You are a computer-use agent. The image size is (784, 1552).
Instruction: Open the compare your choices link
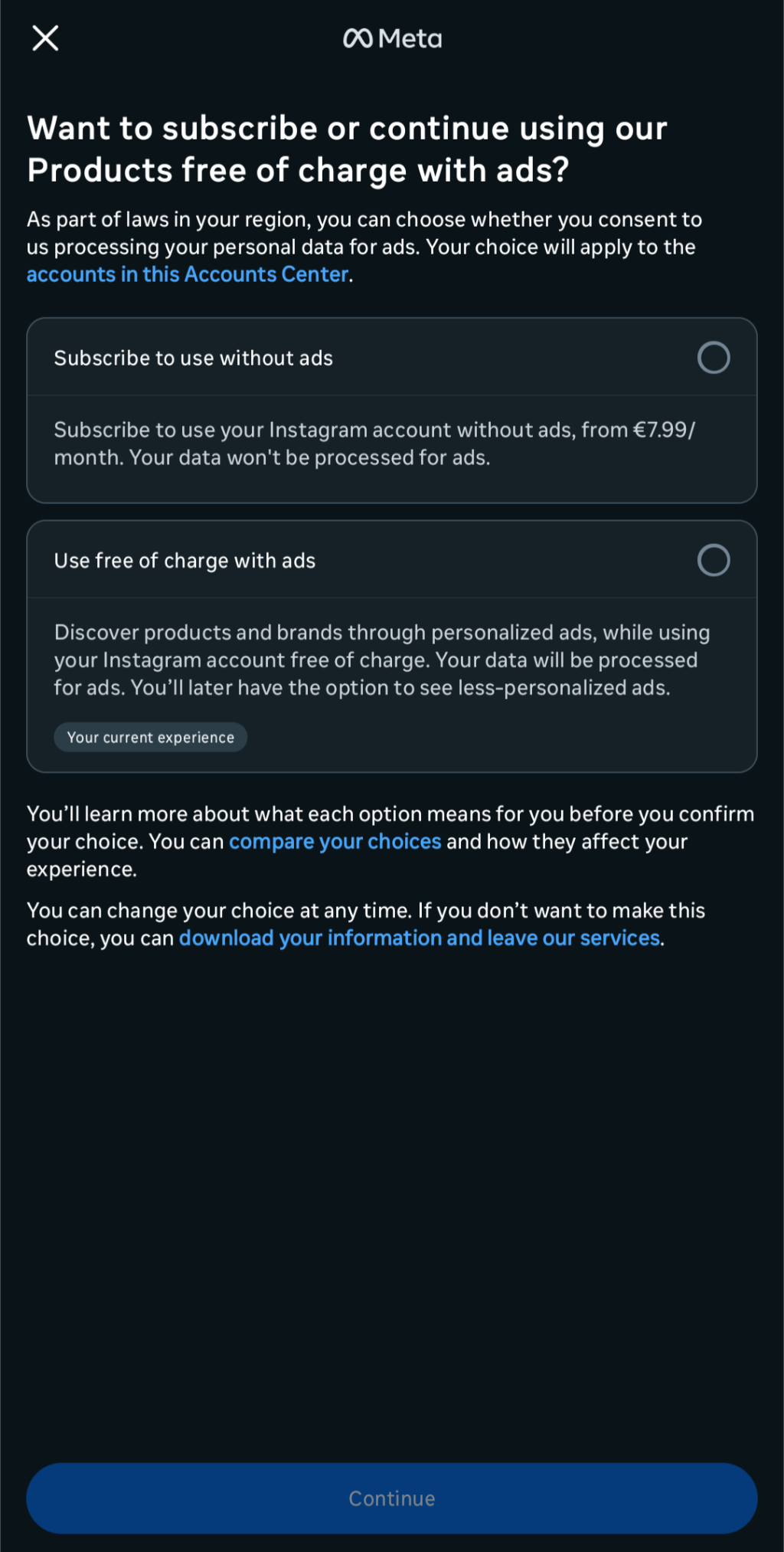(335, 841)
